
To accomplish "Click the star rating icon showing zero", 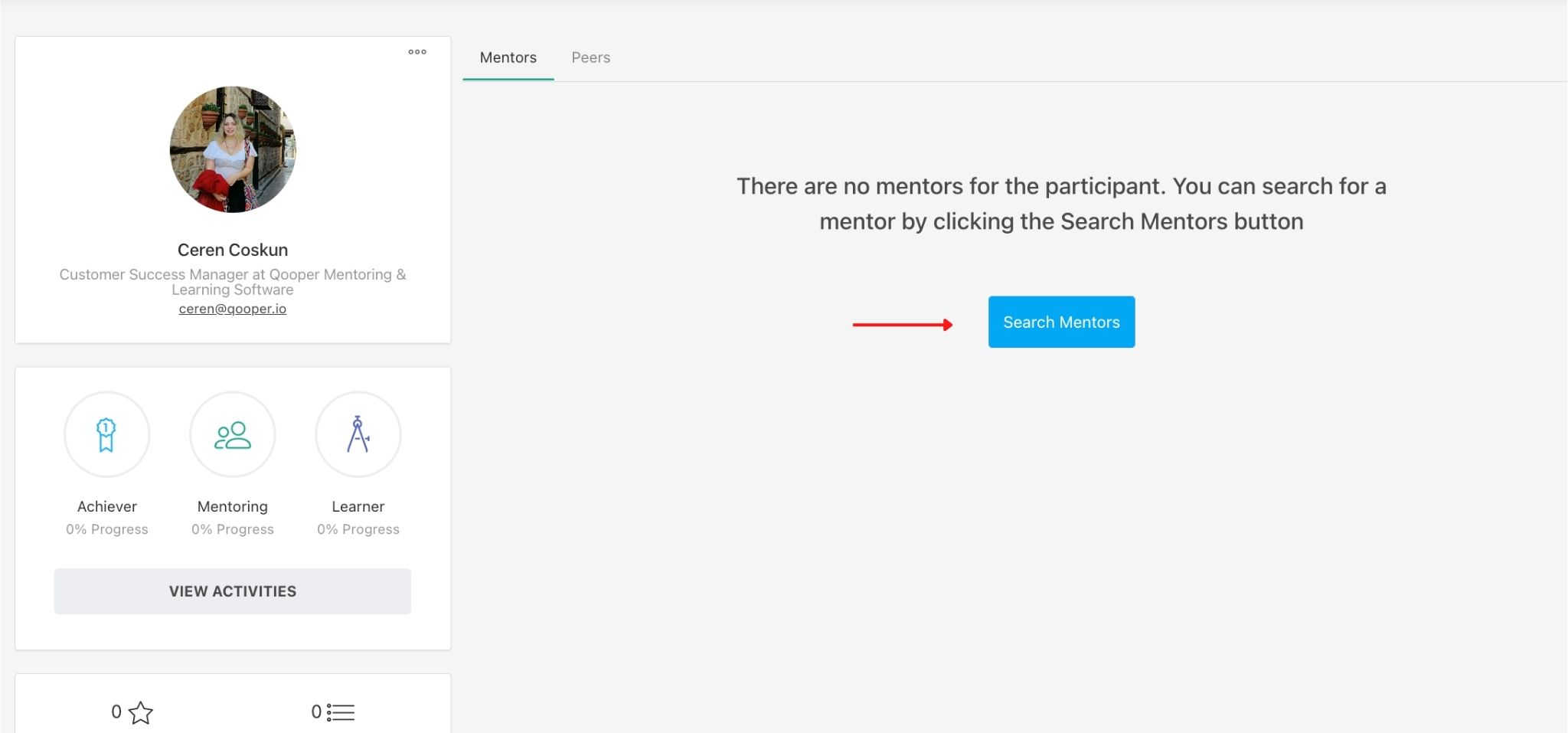I will (x=141, y=712).
